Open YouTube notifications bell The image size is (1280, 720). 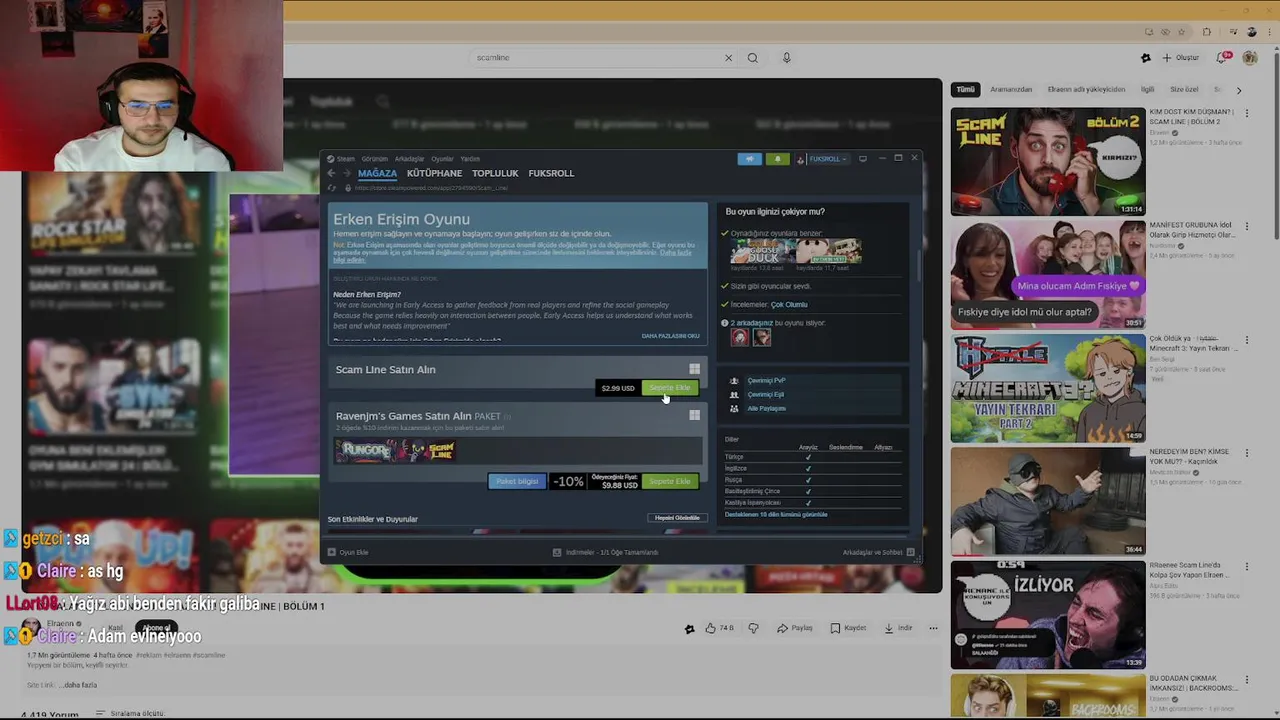[1223, 58]
